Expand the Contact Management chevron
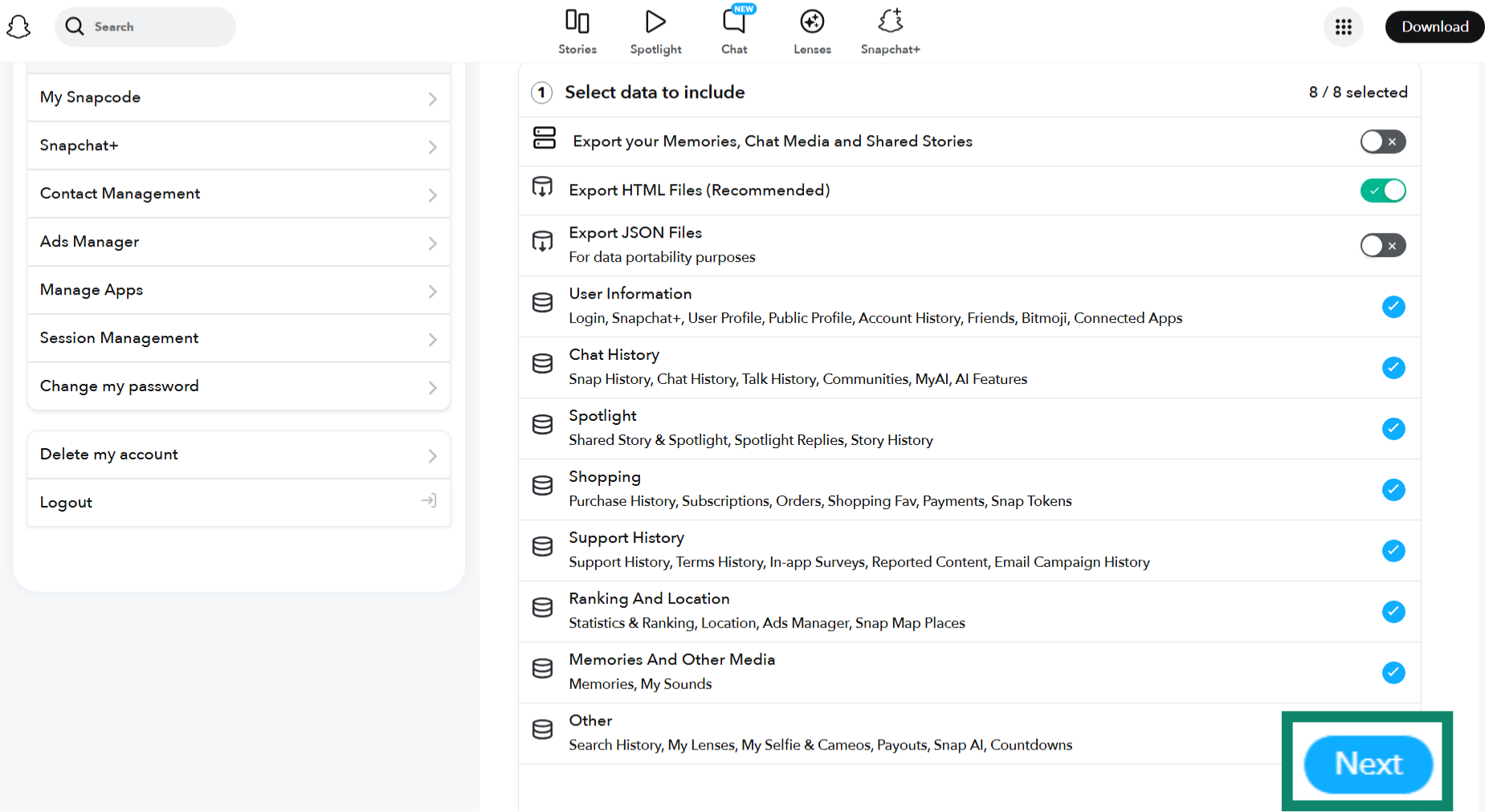Image resolution: width=1485 pixels, height=812 pixels. (432, 195)
